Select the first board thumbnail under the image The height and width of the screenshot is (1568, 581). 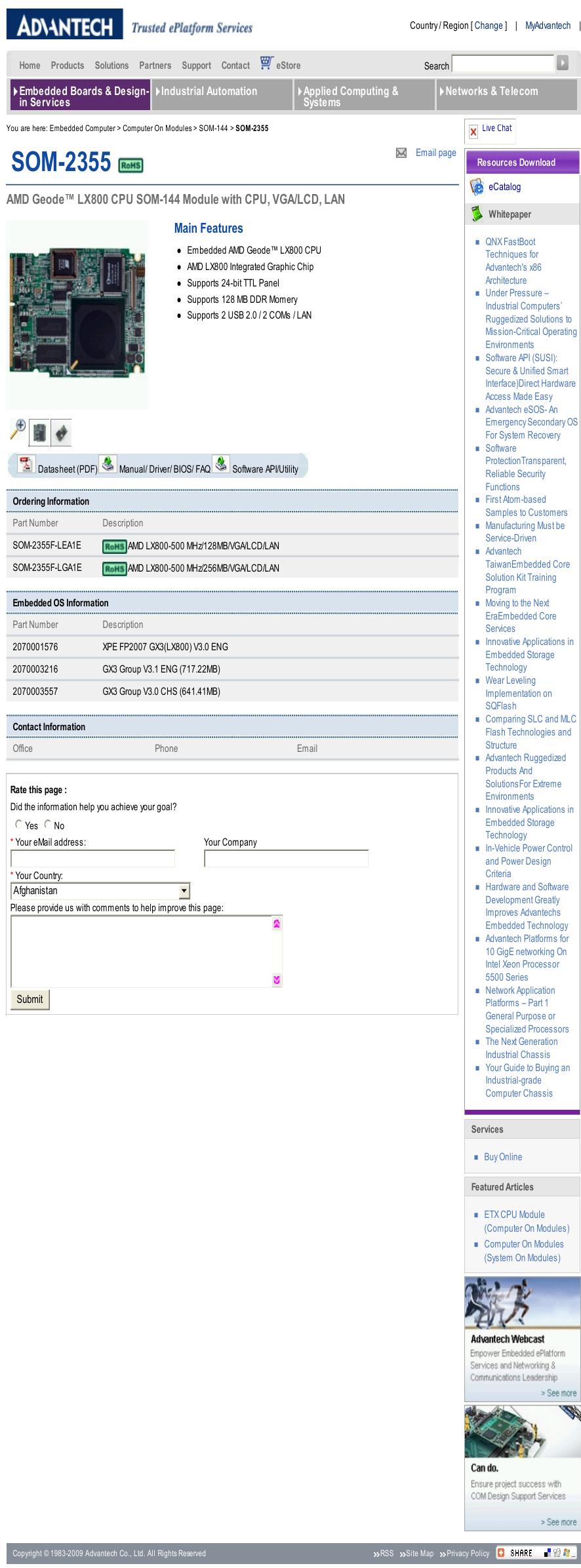click(39, 433)
